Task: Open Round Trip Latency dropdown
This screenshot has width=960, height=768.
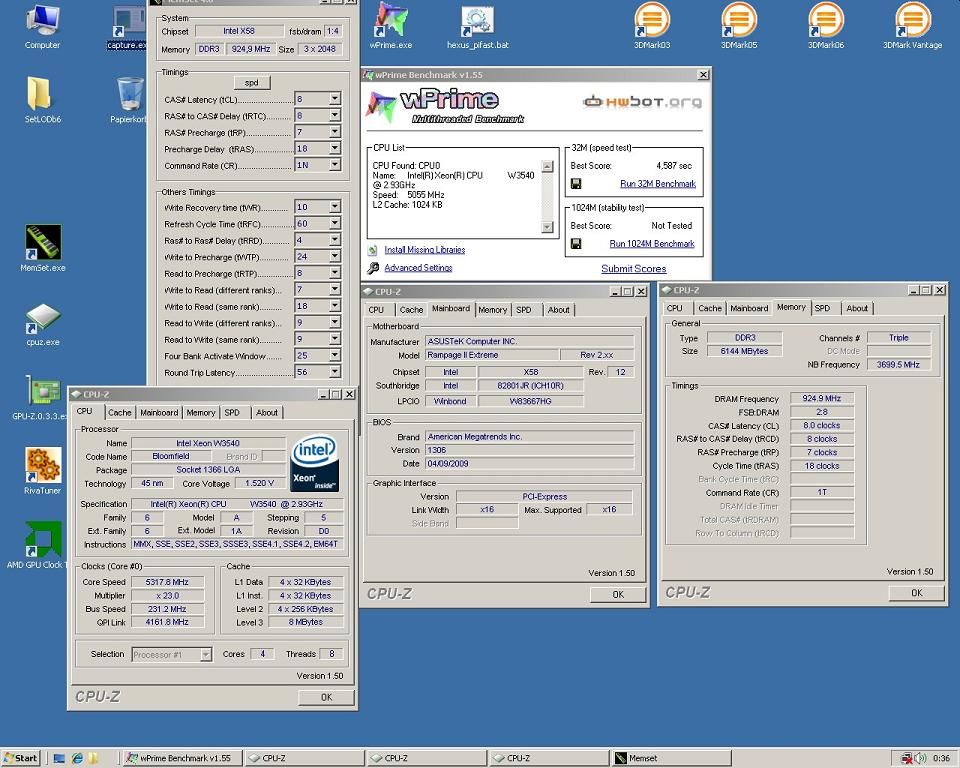Action: [x=335, y=372]
